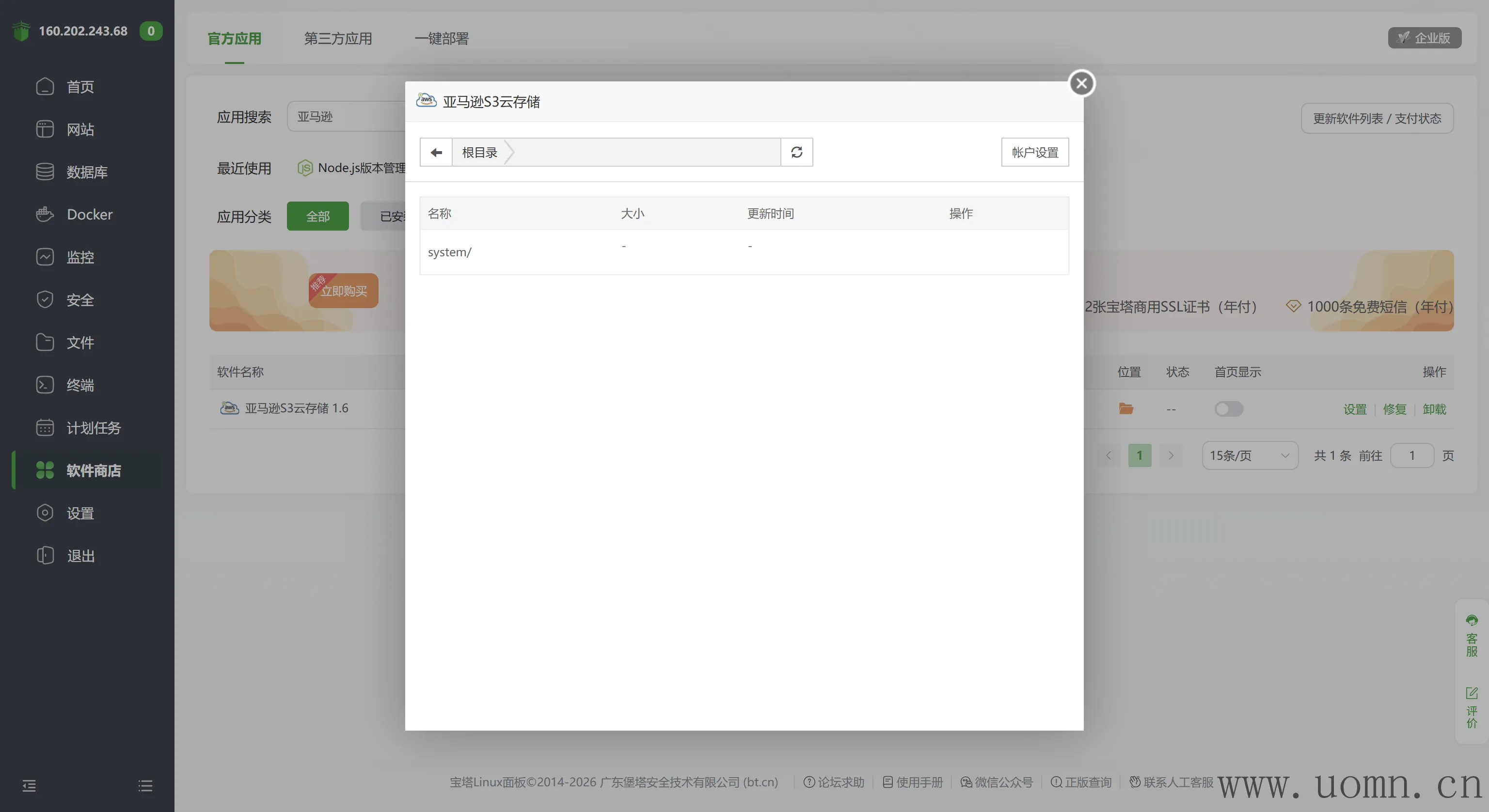
Task: Go to the Database sidebar page
Action: [x=87, y=172]
